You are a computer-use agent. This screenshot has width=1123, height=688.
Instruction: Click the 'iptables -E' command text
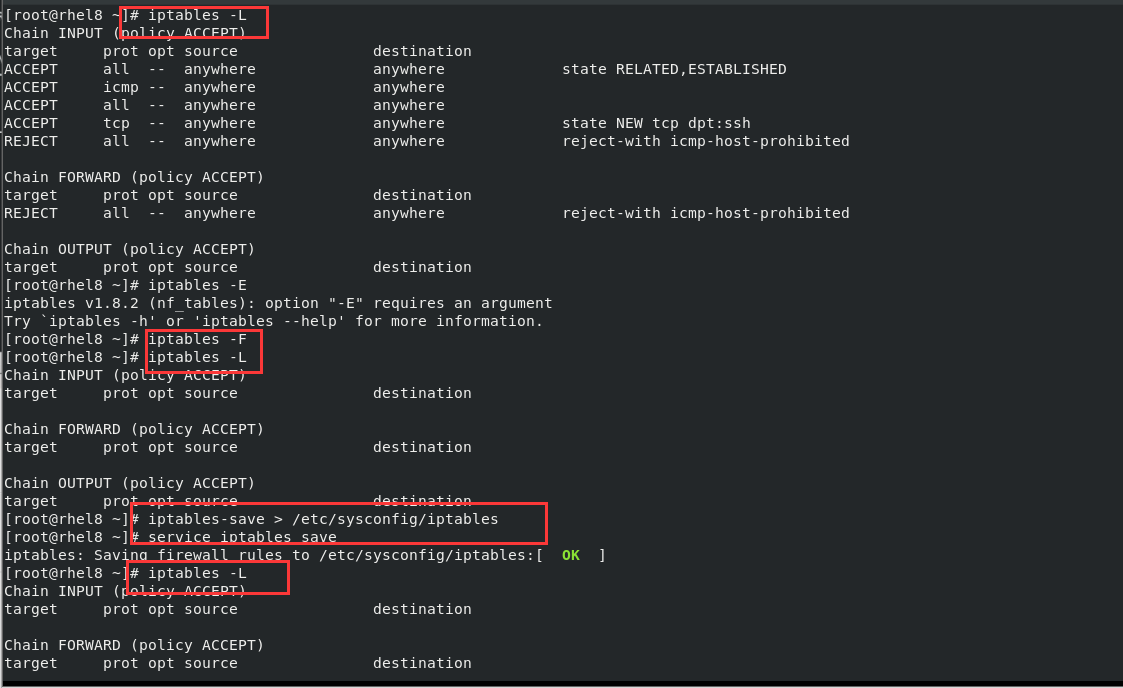197,285
